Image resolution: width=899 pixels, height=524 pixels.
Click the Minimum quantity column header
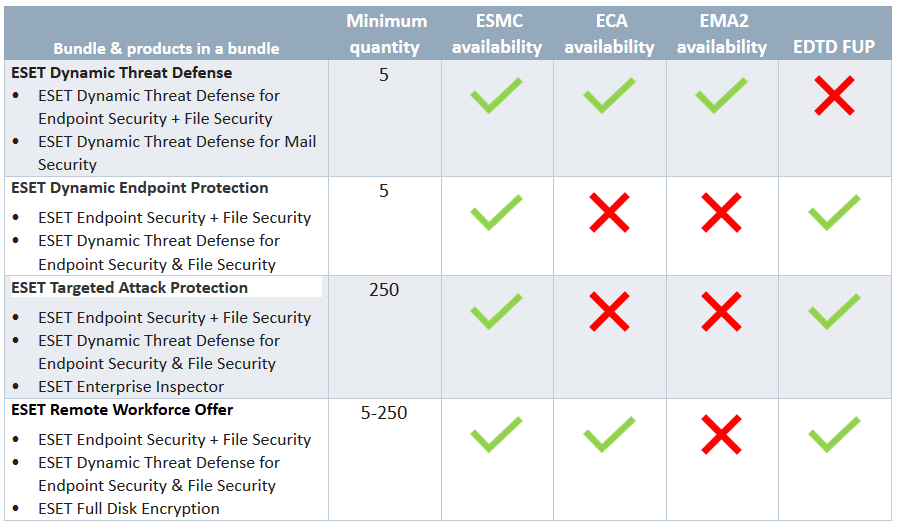click(x=386, y=34)
